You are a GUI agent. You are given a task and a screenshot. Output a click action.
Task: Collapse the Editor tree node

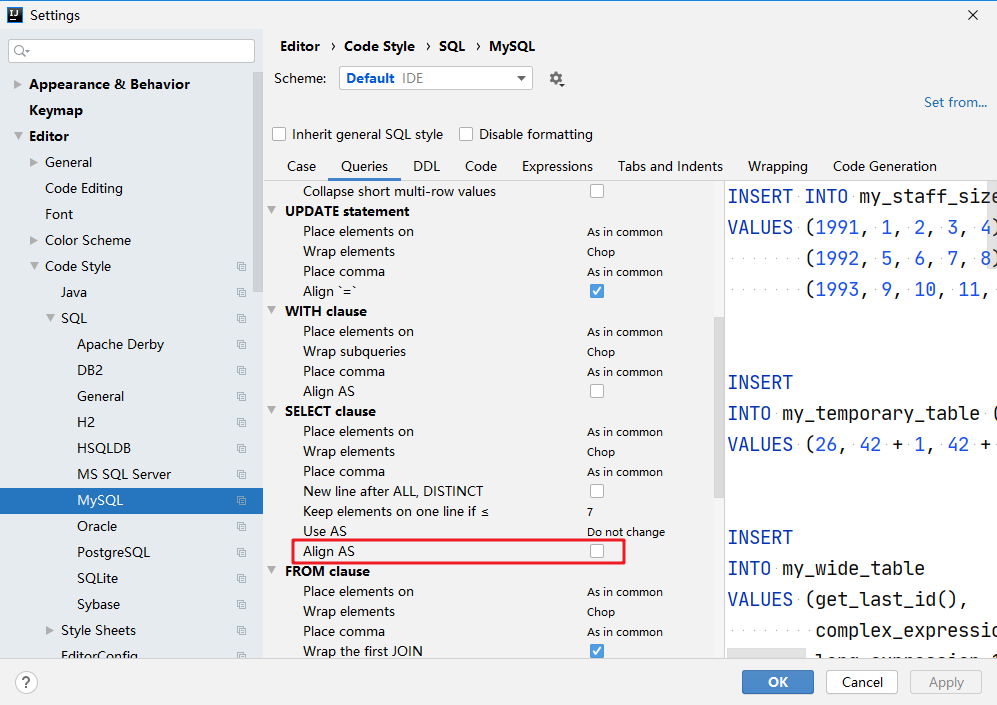point(18,136)
